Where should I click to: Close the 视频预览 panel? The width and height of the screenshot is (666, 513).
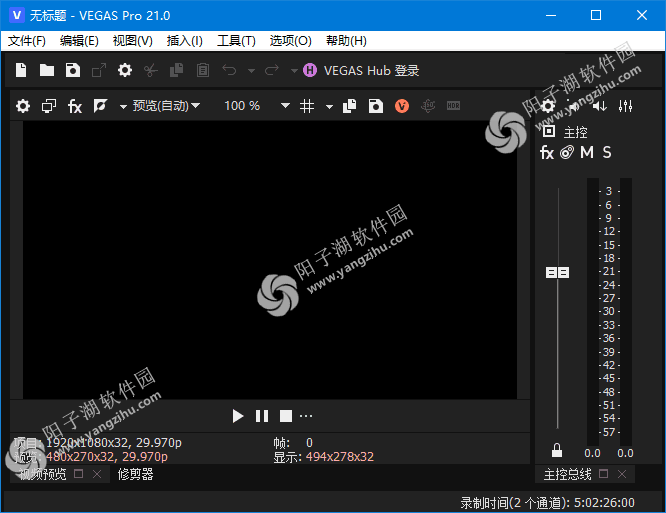(x=97, y=474)
